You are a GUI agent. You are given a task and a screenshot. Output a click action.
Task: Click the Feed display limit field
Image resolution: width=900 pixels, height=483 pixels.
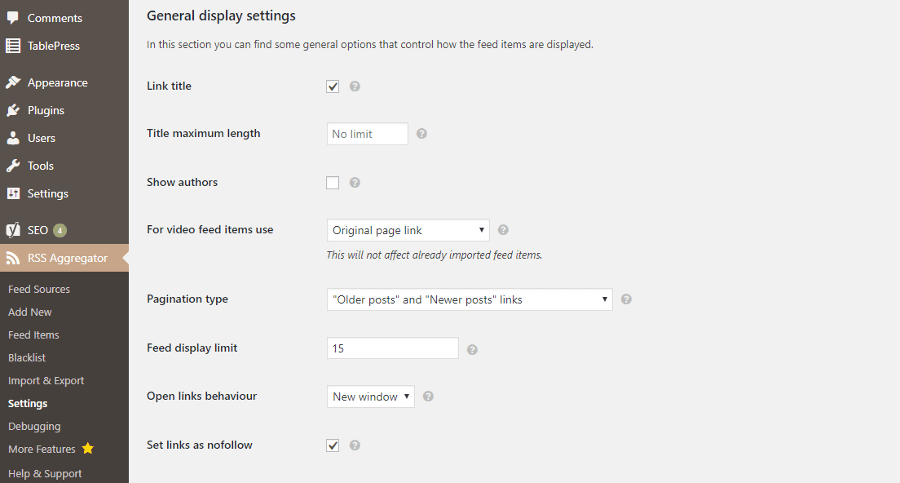[393, 348]
